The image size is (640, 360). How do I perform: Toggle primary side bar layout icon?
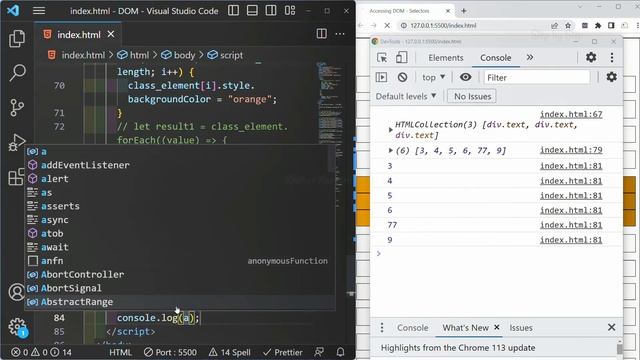click(x=233, y=11)
